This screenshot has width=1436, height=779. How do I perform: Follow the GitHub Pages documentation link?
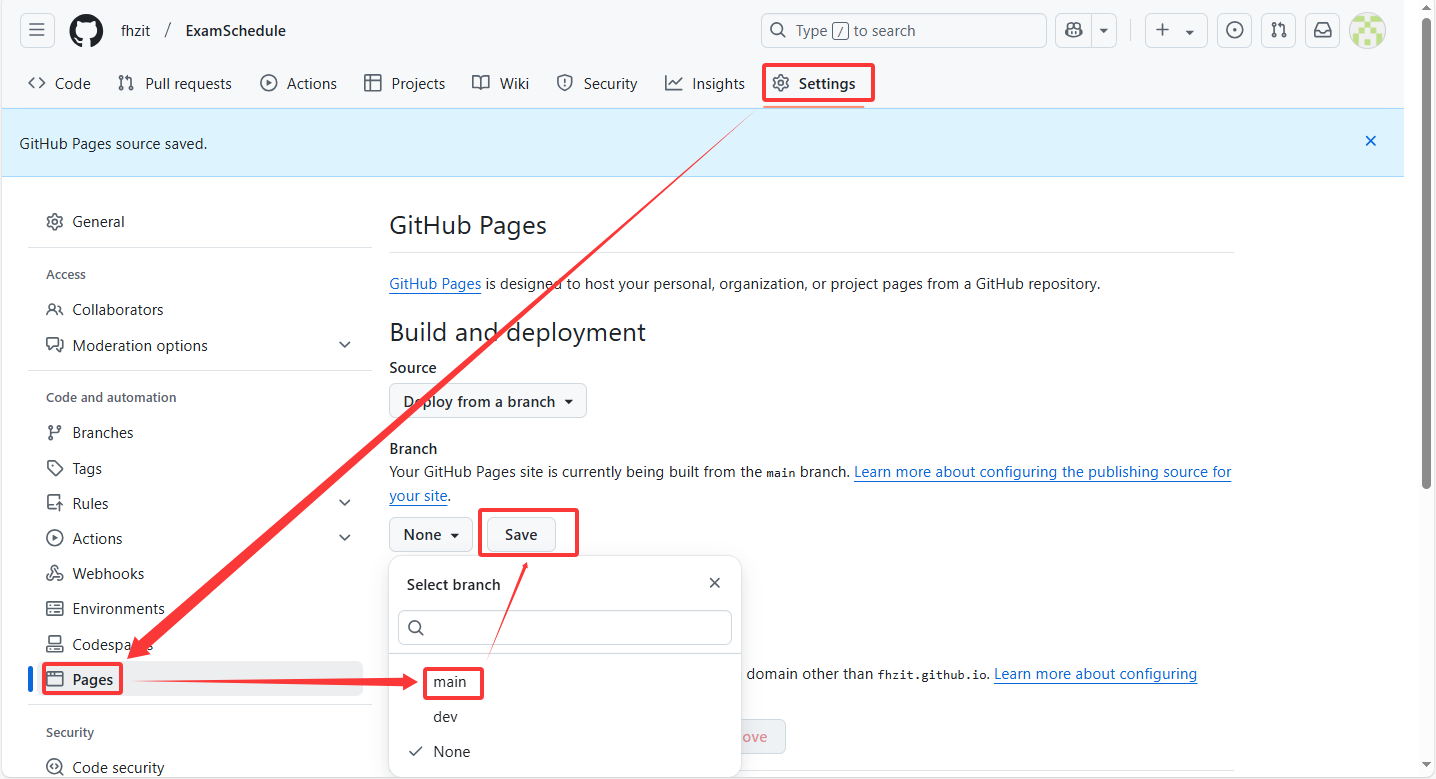coord(435,284)
